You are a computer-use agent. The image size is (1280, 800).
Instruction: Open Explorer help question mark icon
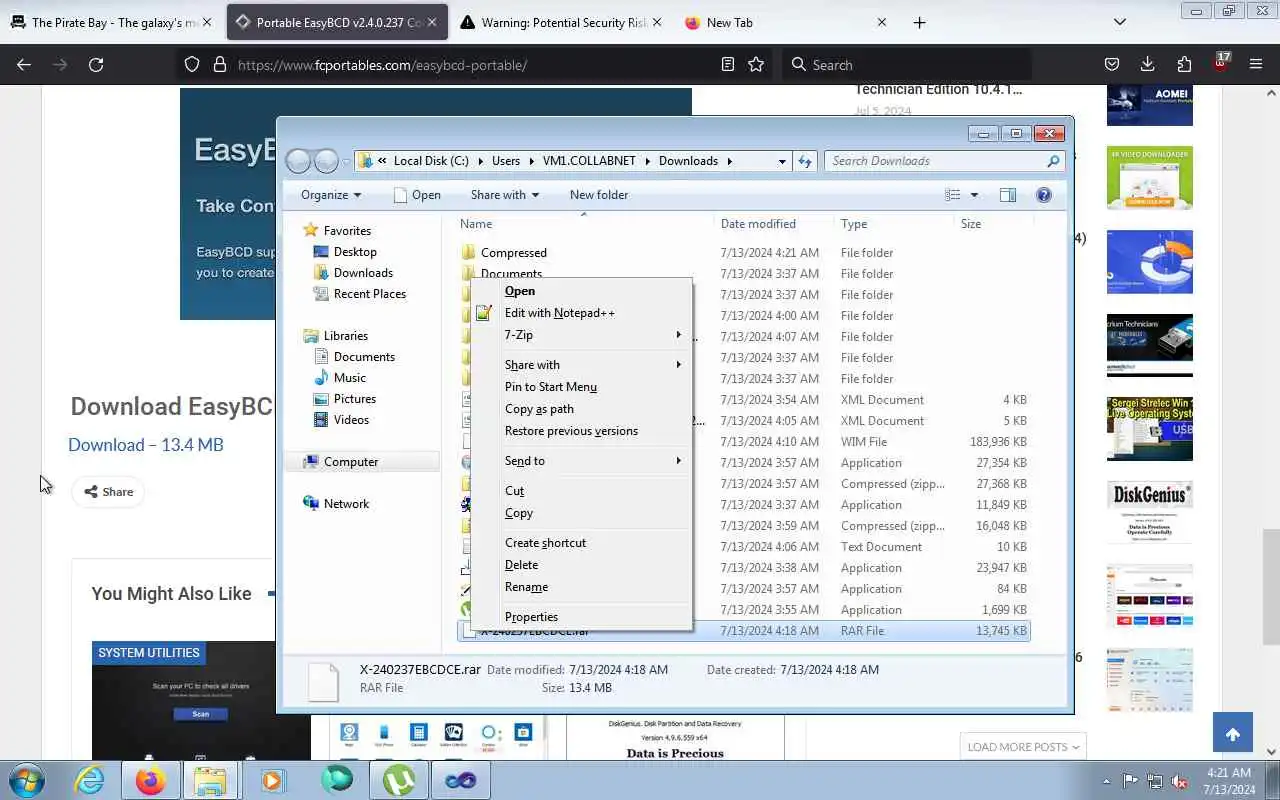(x=1044, y=195)
